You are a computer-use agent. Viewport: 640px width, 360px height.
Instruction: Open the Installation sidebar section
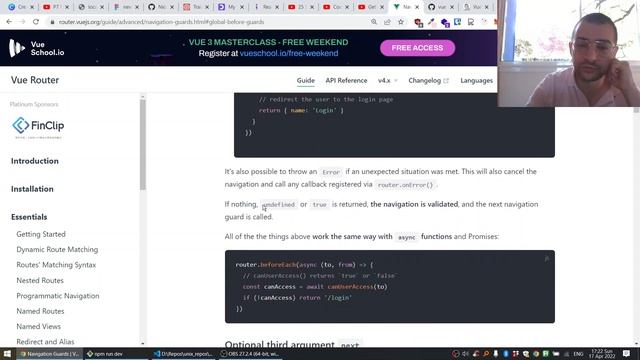(x=32, y=189)
